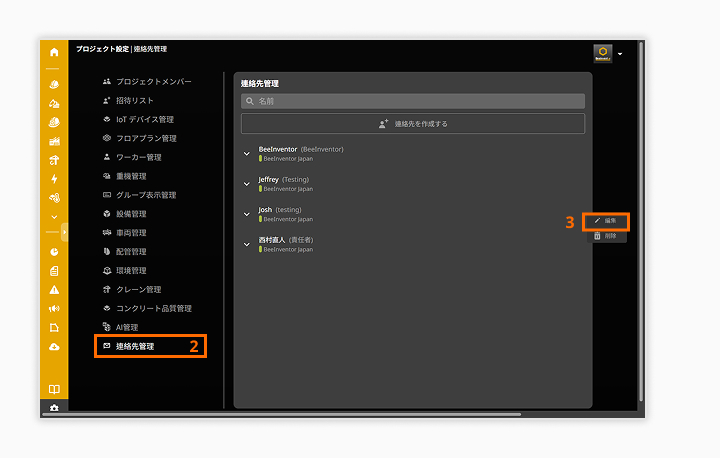The height and width of the screenshot is (458, 720).
Task: Open the loudspeaker broadcast icon
Action: coord(54,309)
